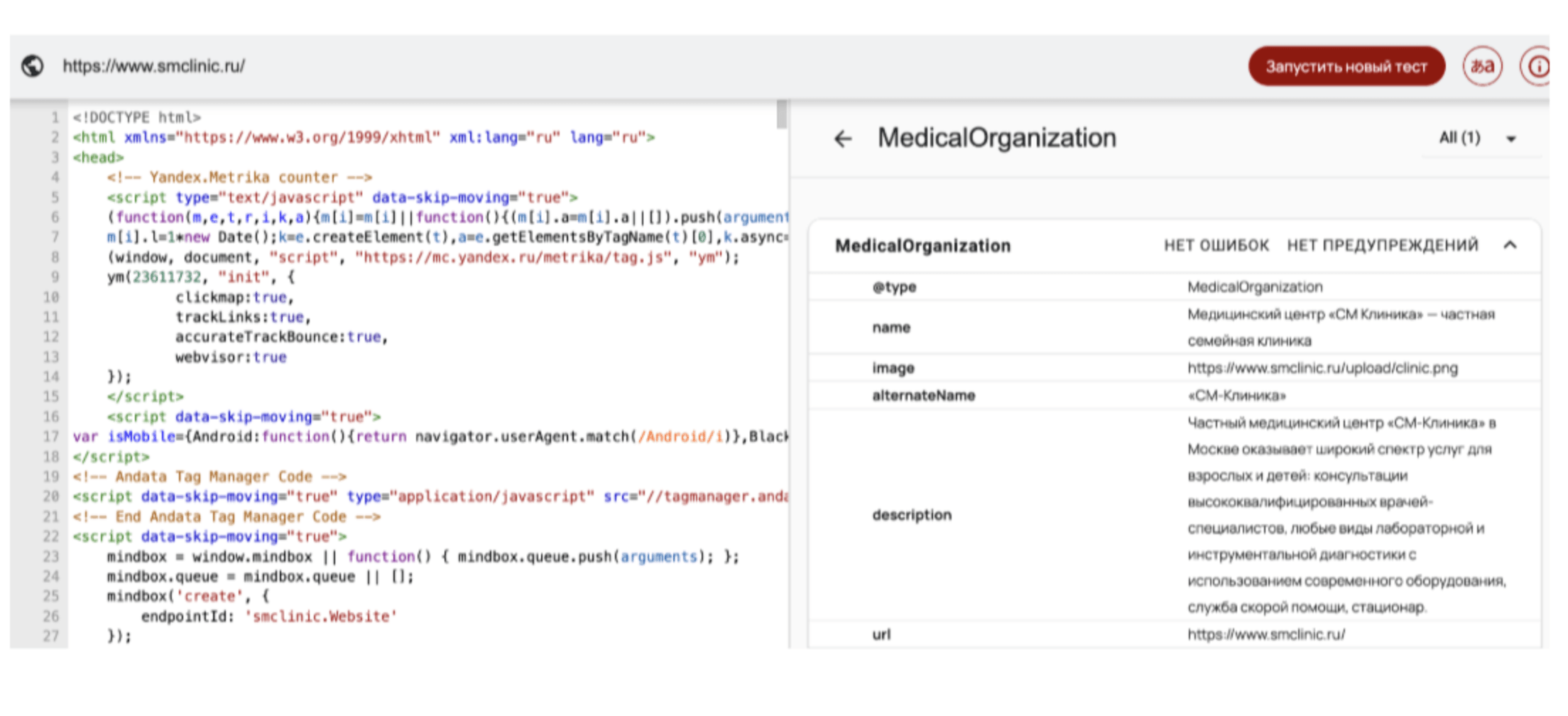The height and width of the screenshot is (716, 1568).
Task: Collapse the MedicalOrganization card chevron
Action: tap(1510, 245)
